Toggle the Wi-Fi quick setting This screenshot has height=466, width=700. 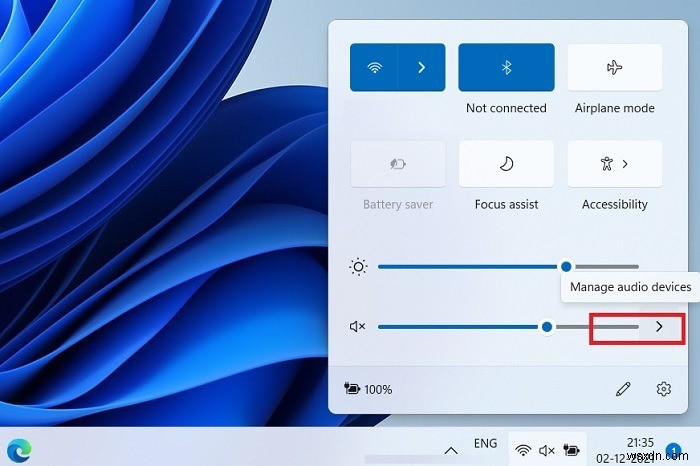[374, 67]
